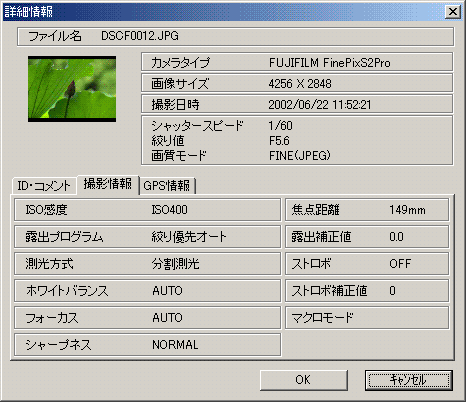Close the 詳細情報 dialog window
Image resolution: width=466 pixels, height=402 pixels.
point(453,12)
